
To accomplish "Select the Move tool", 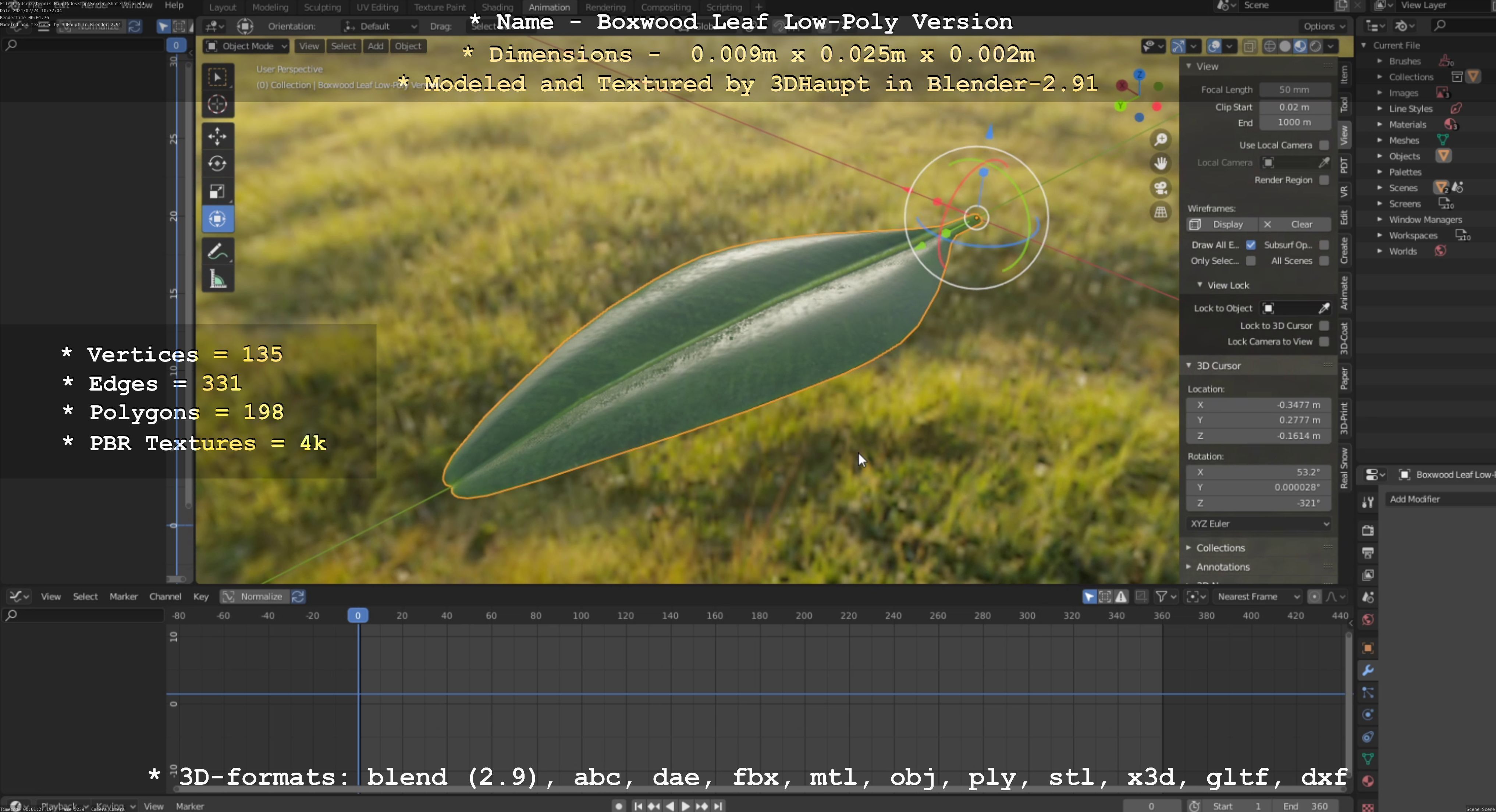I will pos(218,136).
